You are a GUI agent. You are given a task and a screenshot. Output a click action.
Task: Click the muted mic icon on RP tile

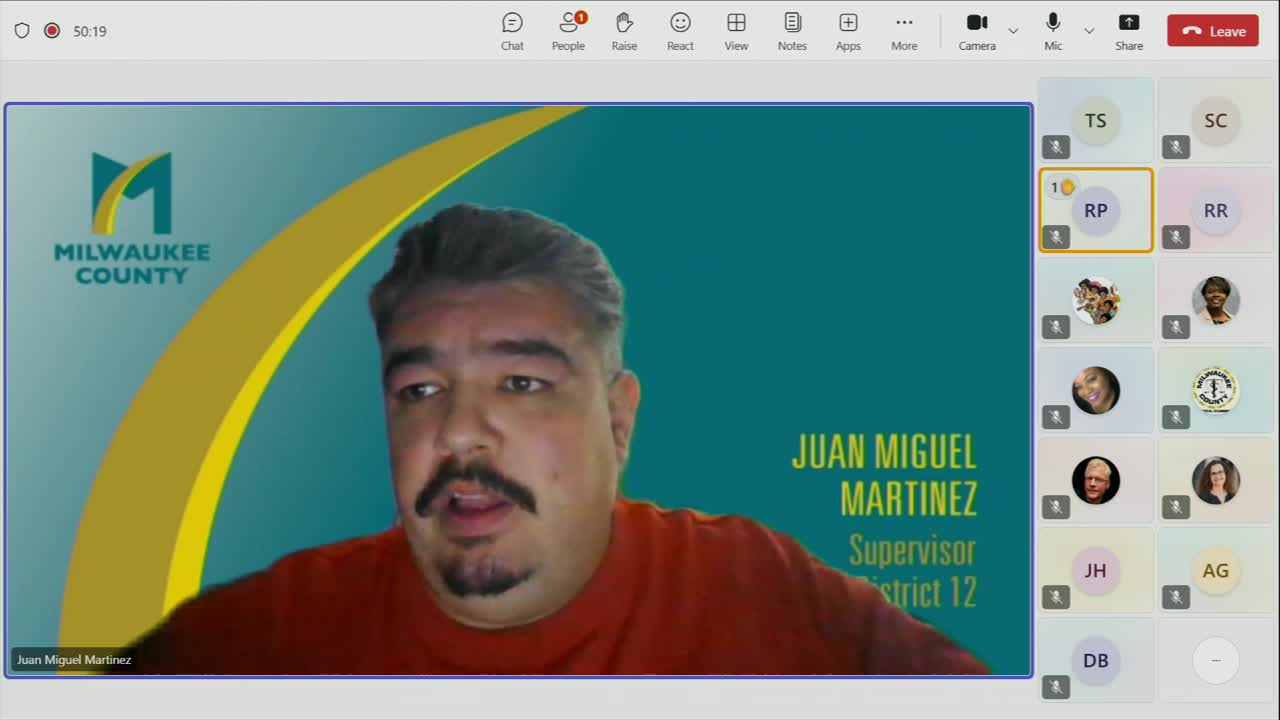(x=1056, y=237)
